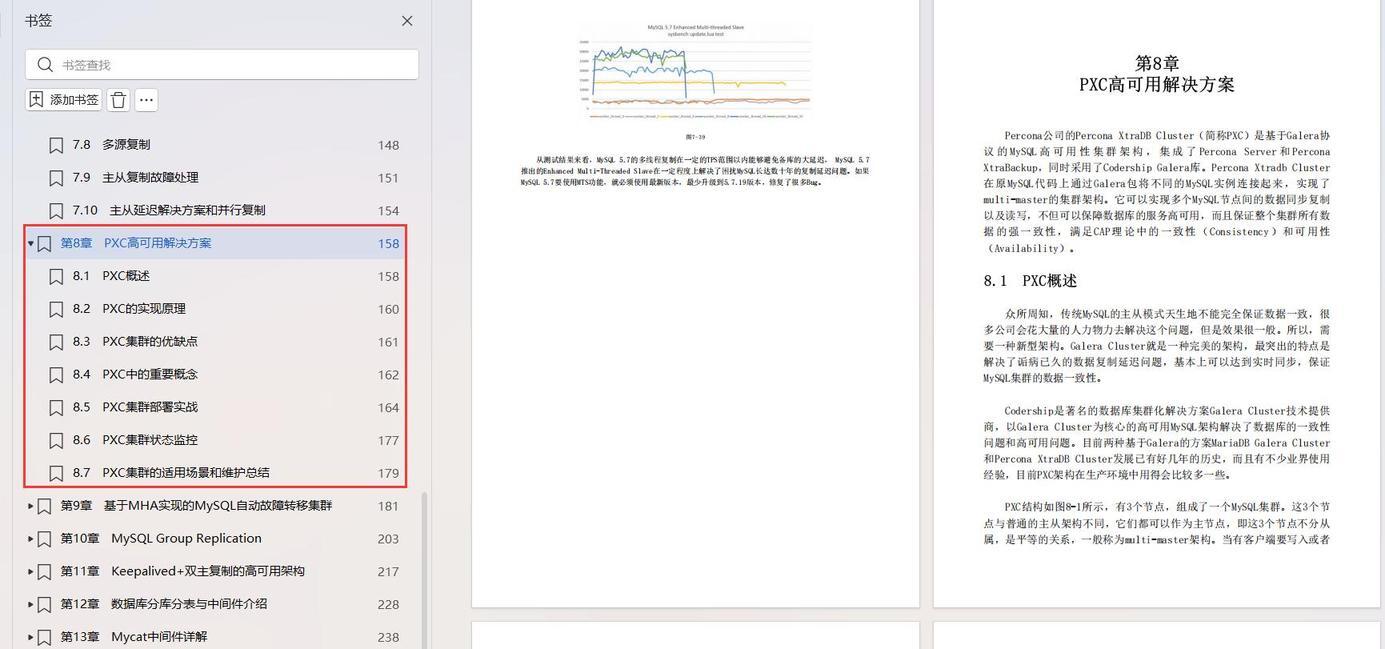The height and width of the screenshot is (649, 1385).
Task: Open bookmark 8.4 PXC中的重要概念
Action: (135, 375)
